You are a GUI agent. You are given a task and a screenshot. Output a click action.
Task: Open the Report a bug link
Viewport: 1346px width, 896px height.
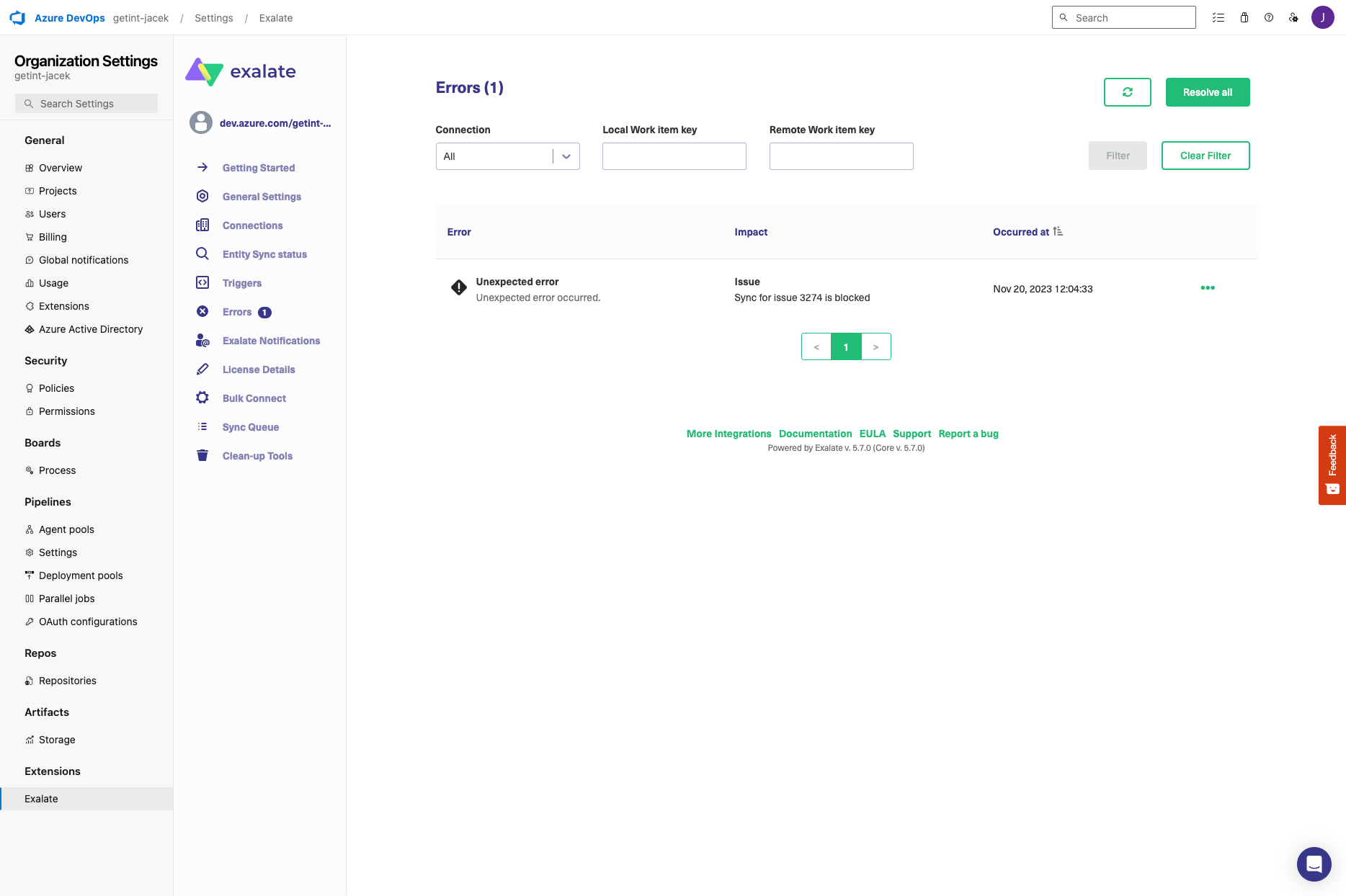click(968, 434)
